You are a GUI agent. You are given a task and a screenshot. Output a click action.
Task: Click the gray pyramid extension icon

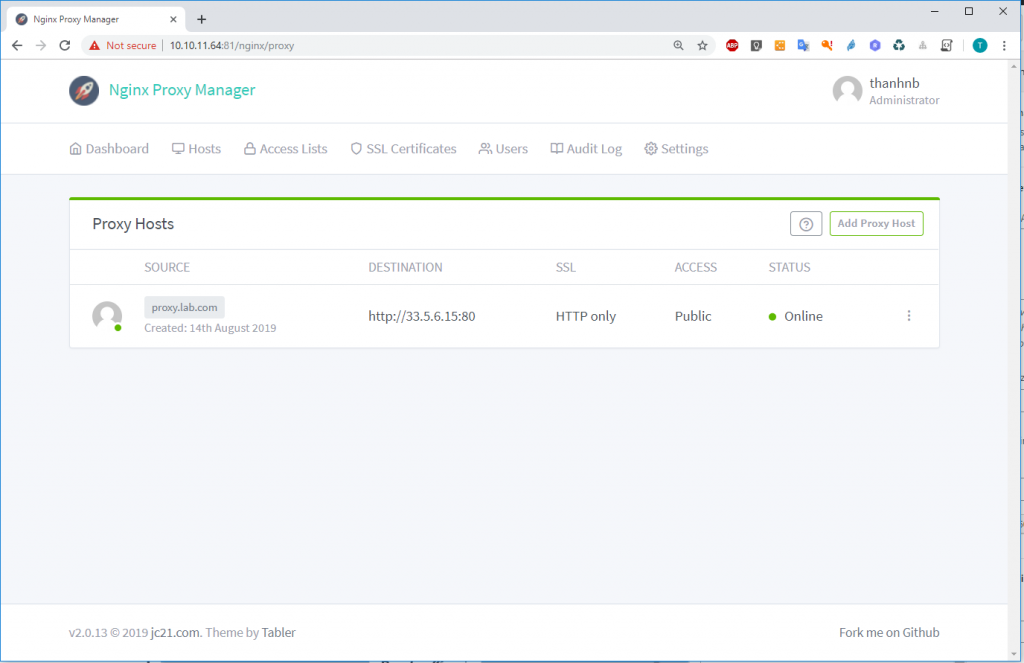tap(922, 45)
